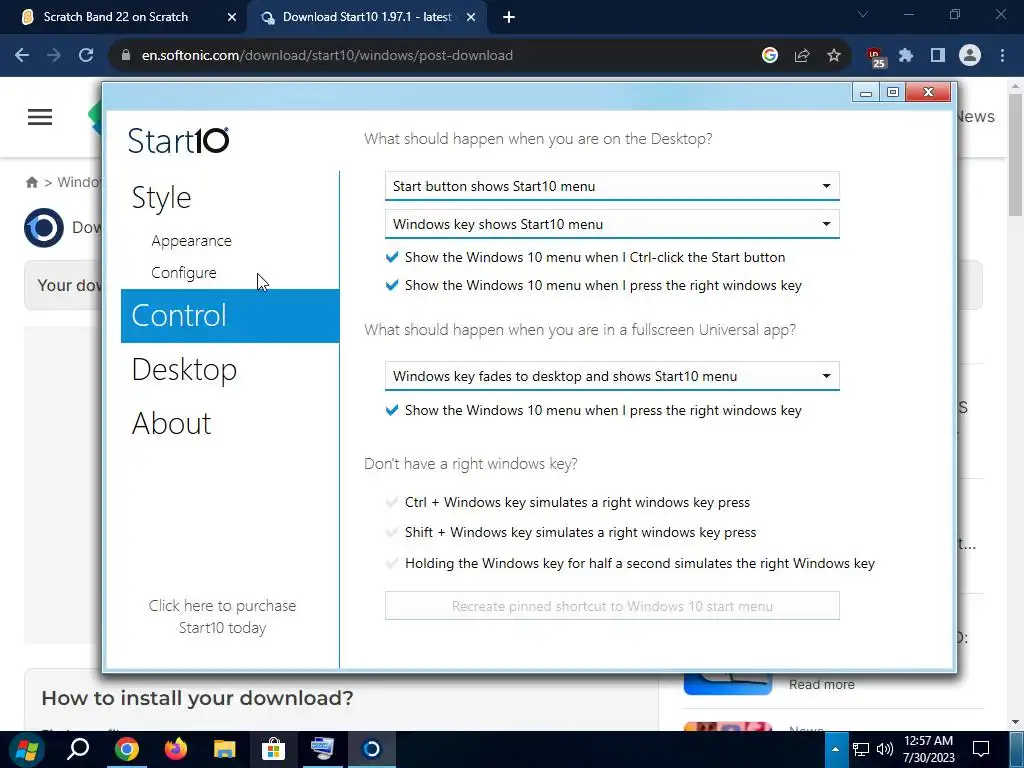Maximize the Start10 settings window
Screen dimensions: 1024x768
pyautogui.click(x=893, y=92)
